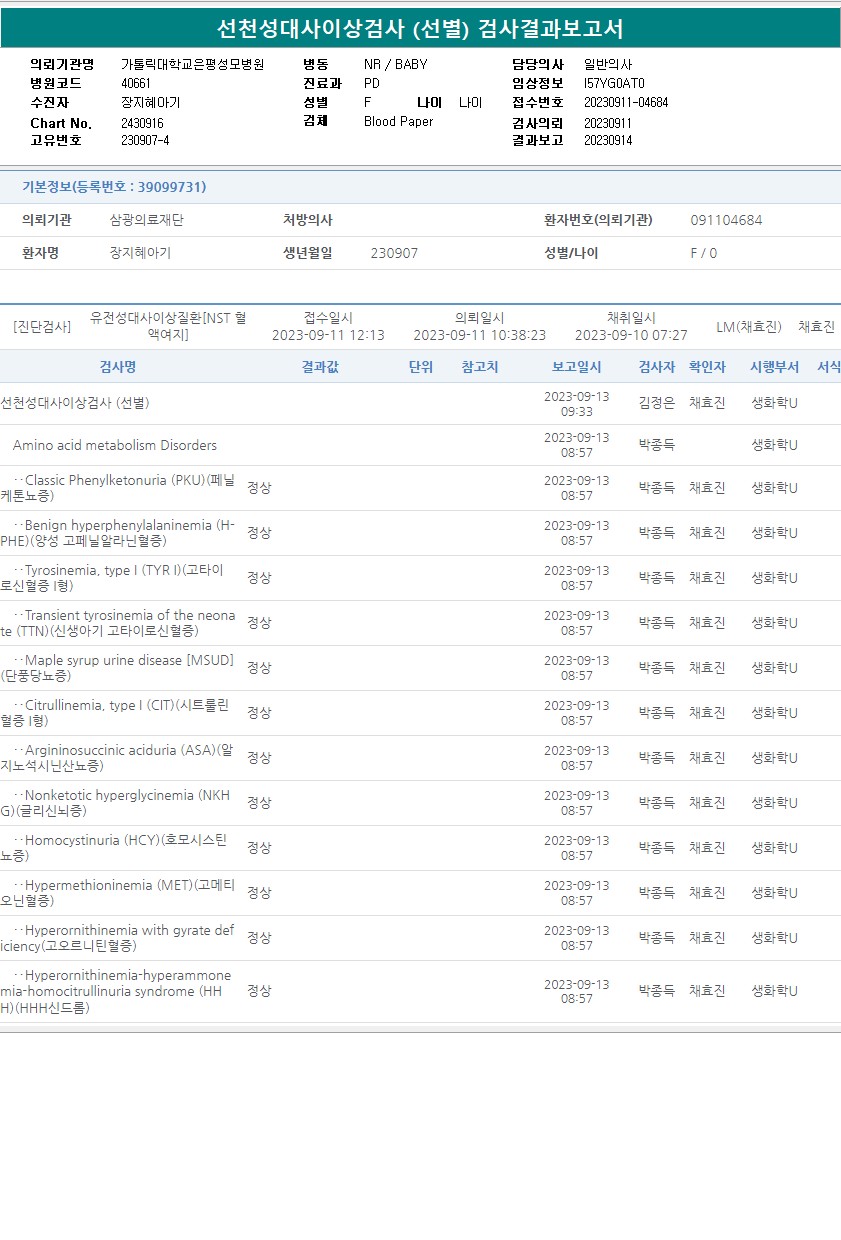Click the Homocystinuria (HCY) test name
841x1240 pixels.
click(x=115, y=848)
